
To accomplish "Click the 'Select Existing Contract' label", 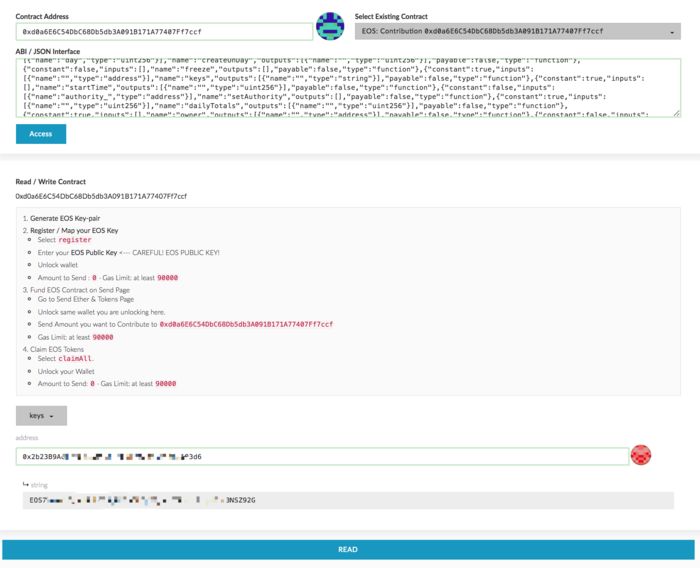I will (x=391, y=17).
